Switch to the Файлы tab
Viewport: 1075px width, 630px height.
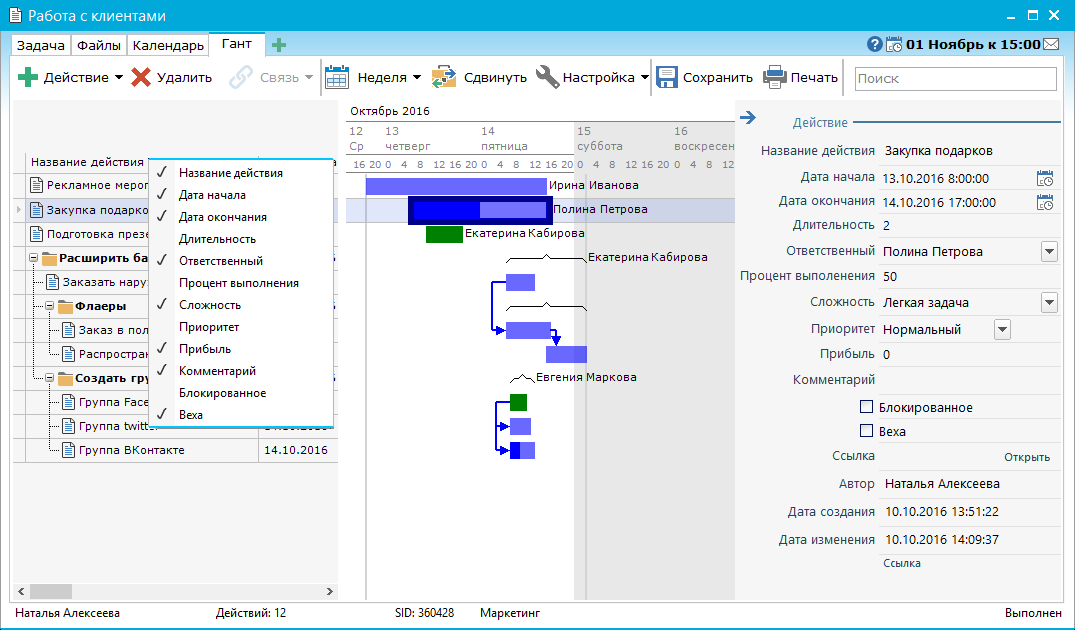pyautogui.click(x=99, y=45)
